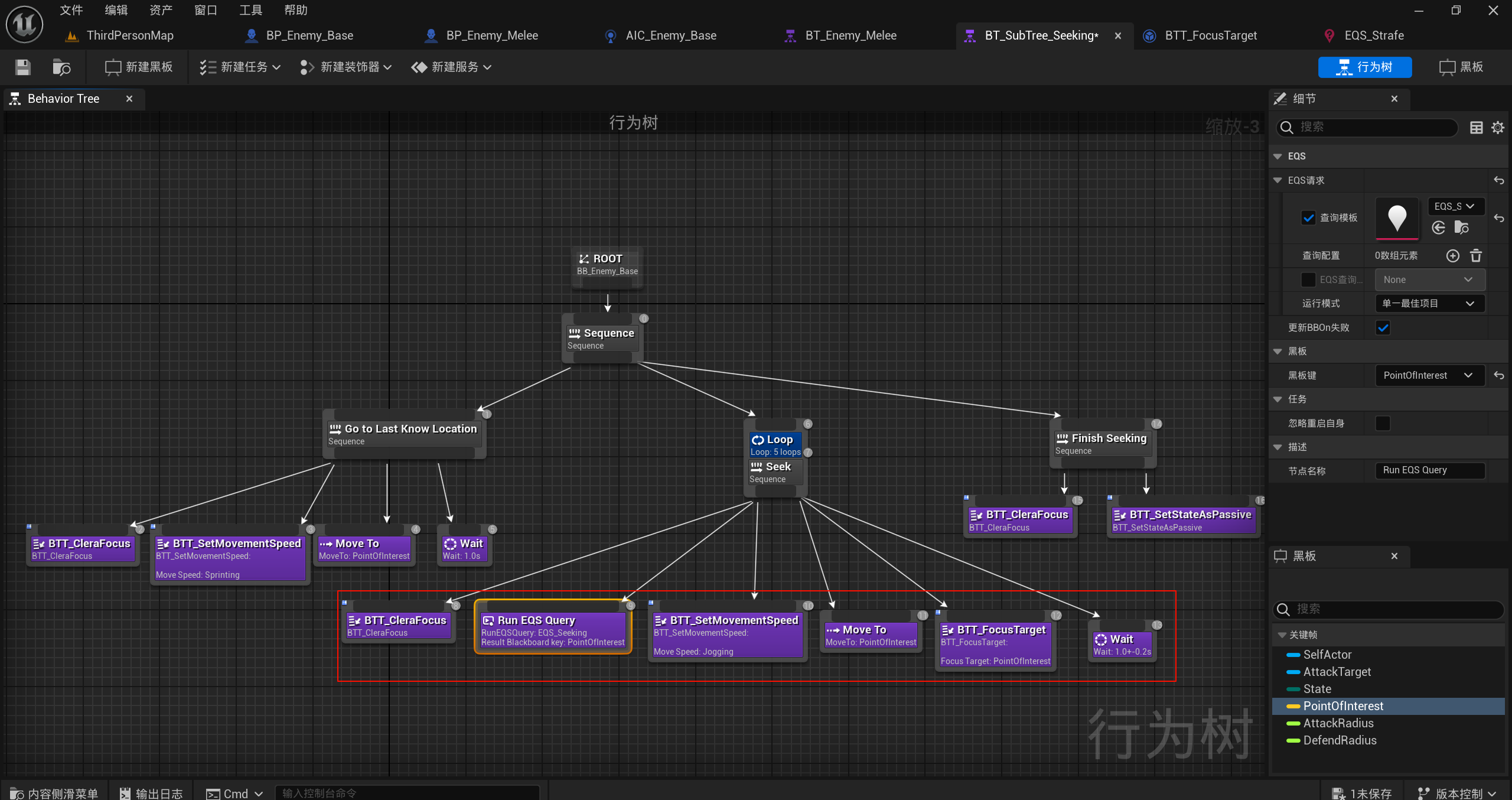Click the query template thumbnail preview
This screenshot has height=800, width=1512.
click(1397, 218)
